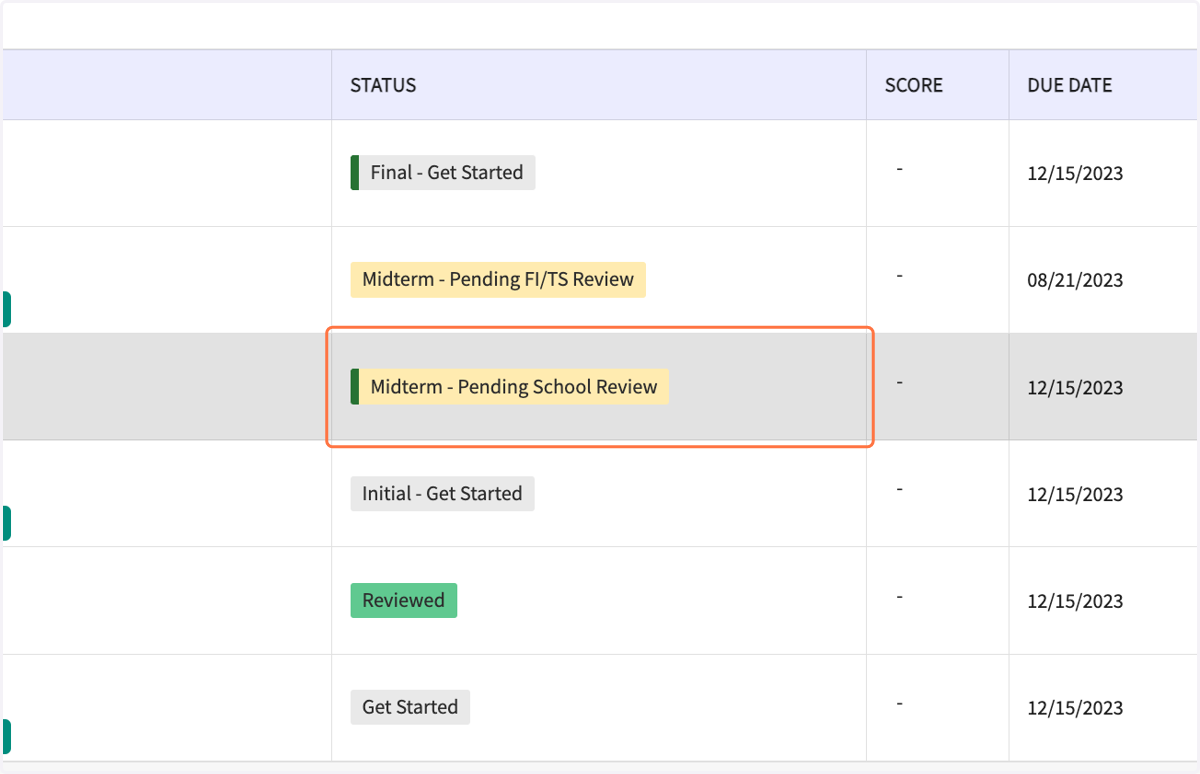Click score dash in bottom Get Started row
The width and height of the screenshot is (1200, 774).
click(x=900, y=704)
